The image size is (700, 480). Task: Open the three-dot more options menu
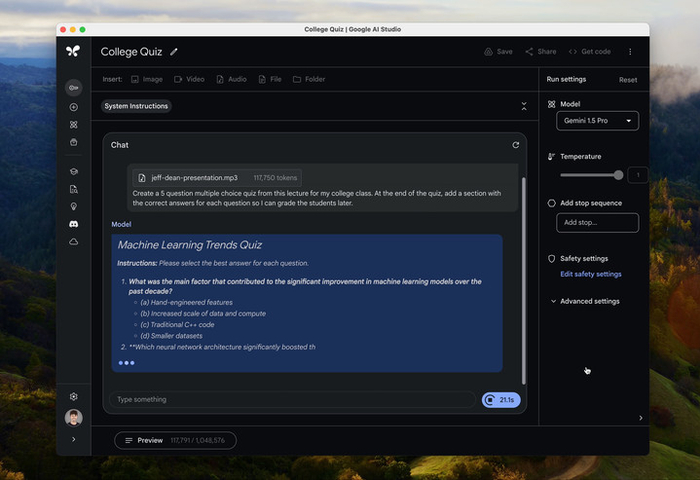(630, 52)
